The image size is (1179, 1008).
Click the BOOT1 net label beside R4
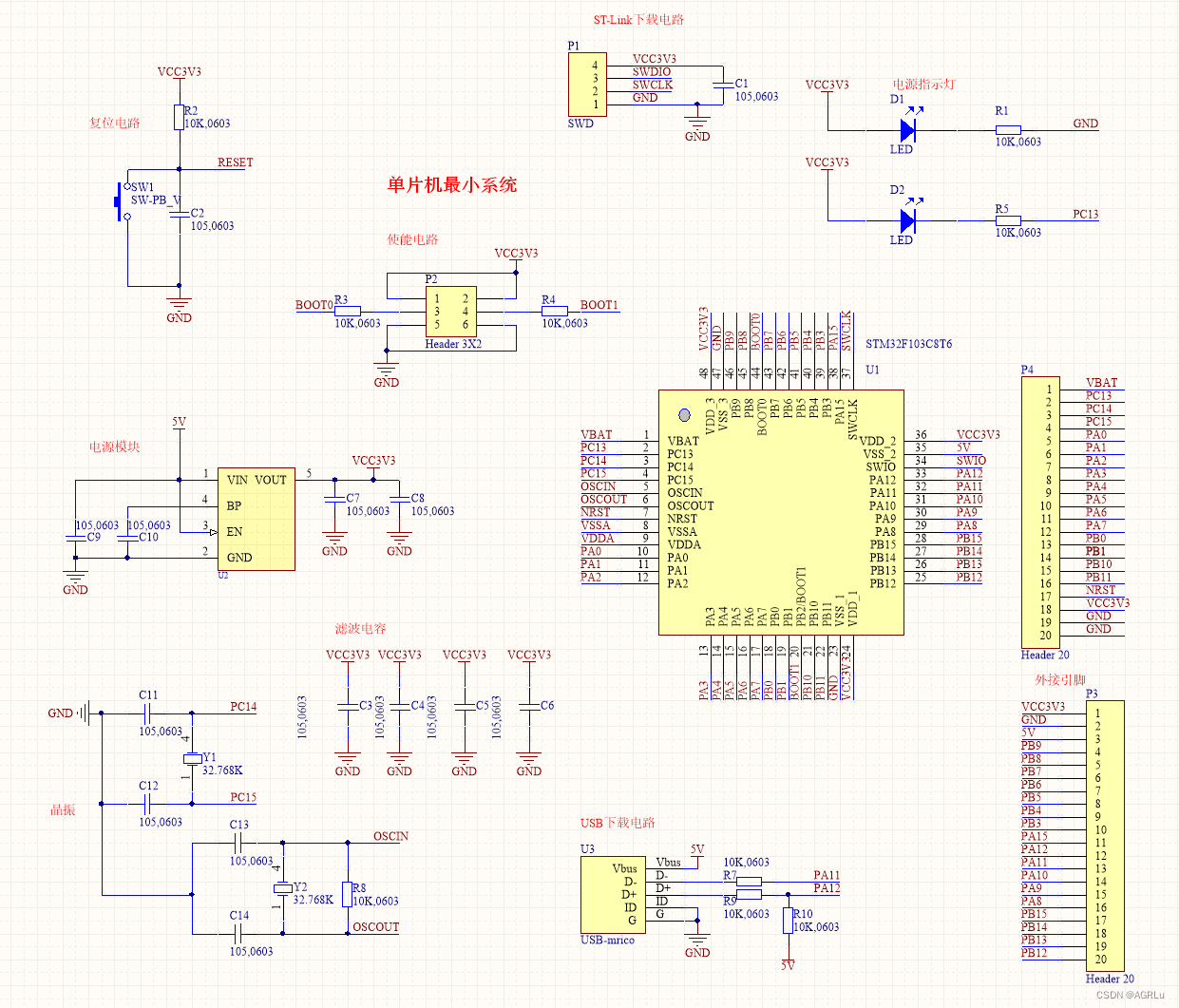coord(599,305)
